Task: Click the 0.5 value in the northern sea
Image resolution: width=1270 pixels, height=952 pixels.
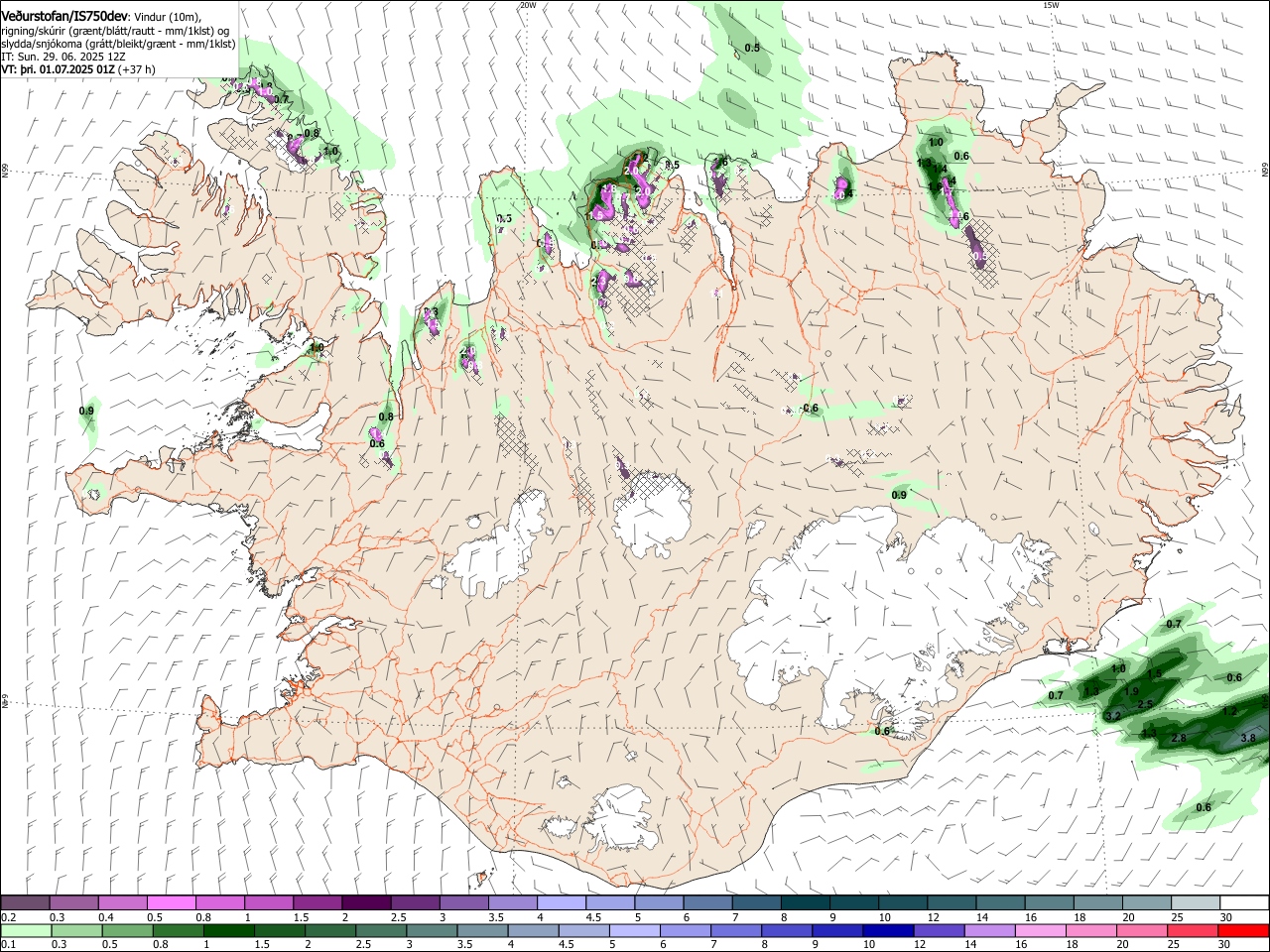Action: click(x=752, y=48)
